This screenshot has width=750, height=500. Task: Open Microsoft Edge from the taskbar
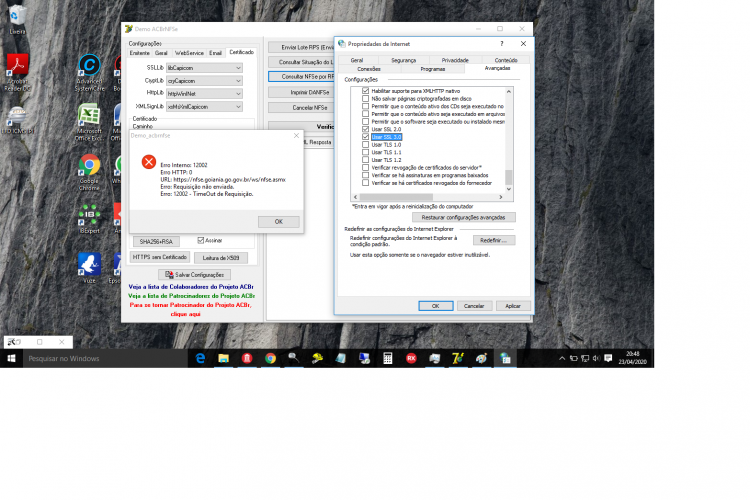click(200, 358)
